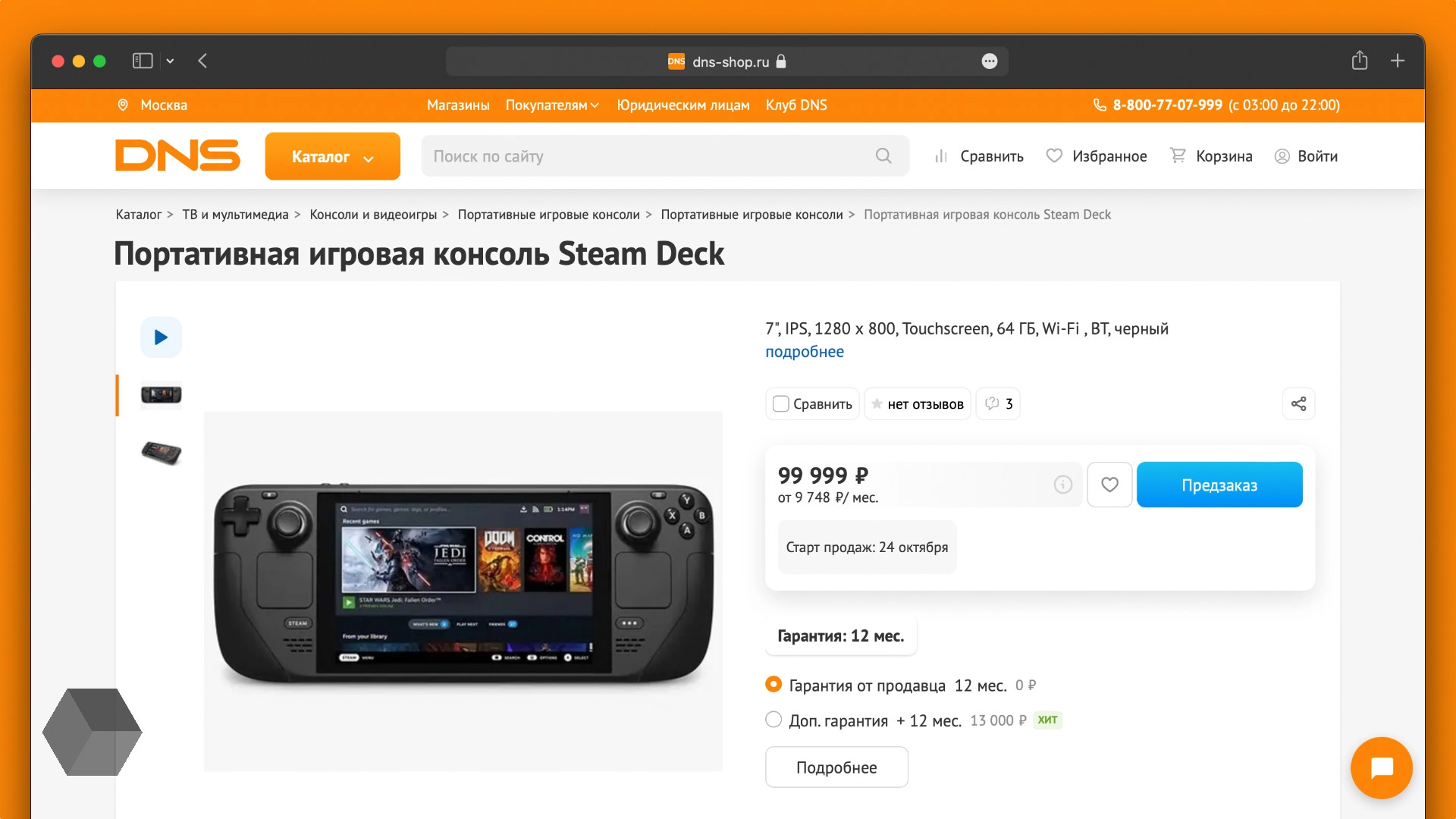Click the Войти account icon

1283,155
